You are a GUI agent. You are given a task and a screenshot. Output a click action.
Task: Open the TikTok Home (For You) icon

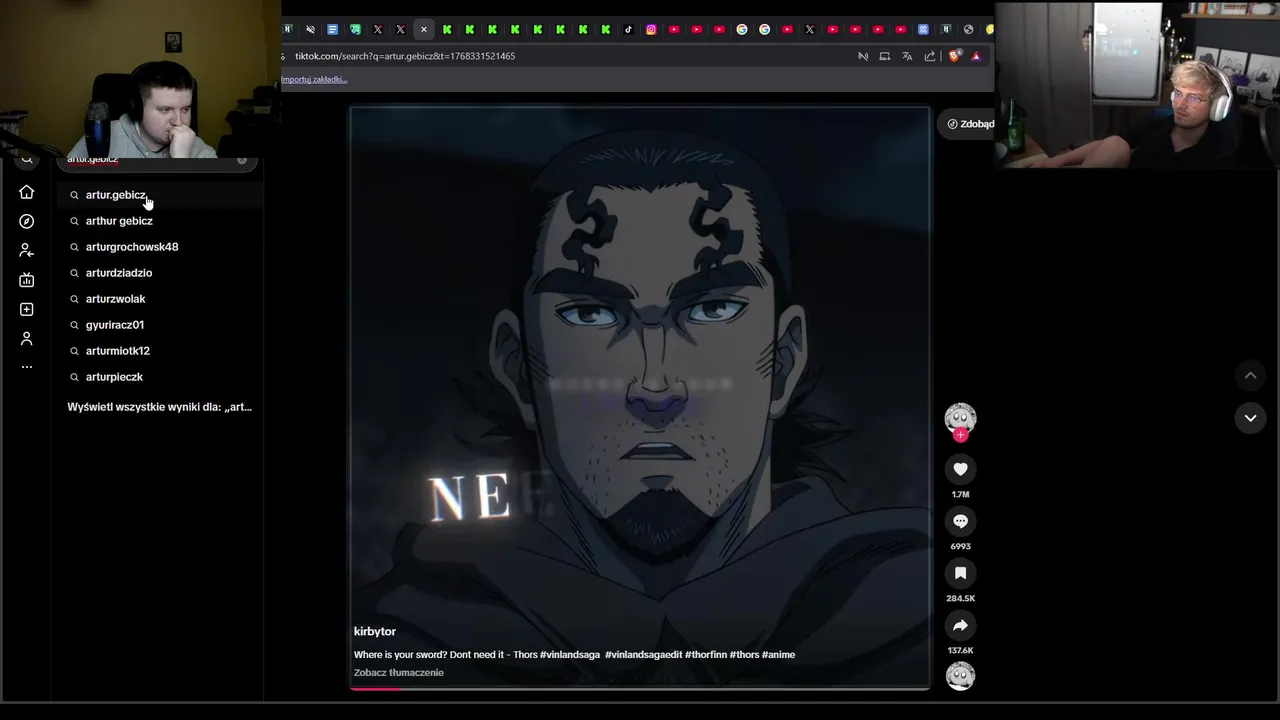[27, 192]
